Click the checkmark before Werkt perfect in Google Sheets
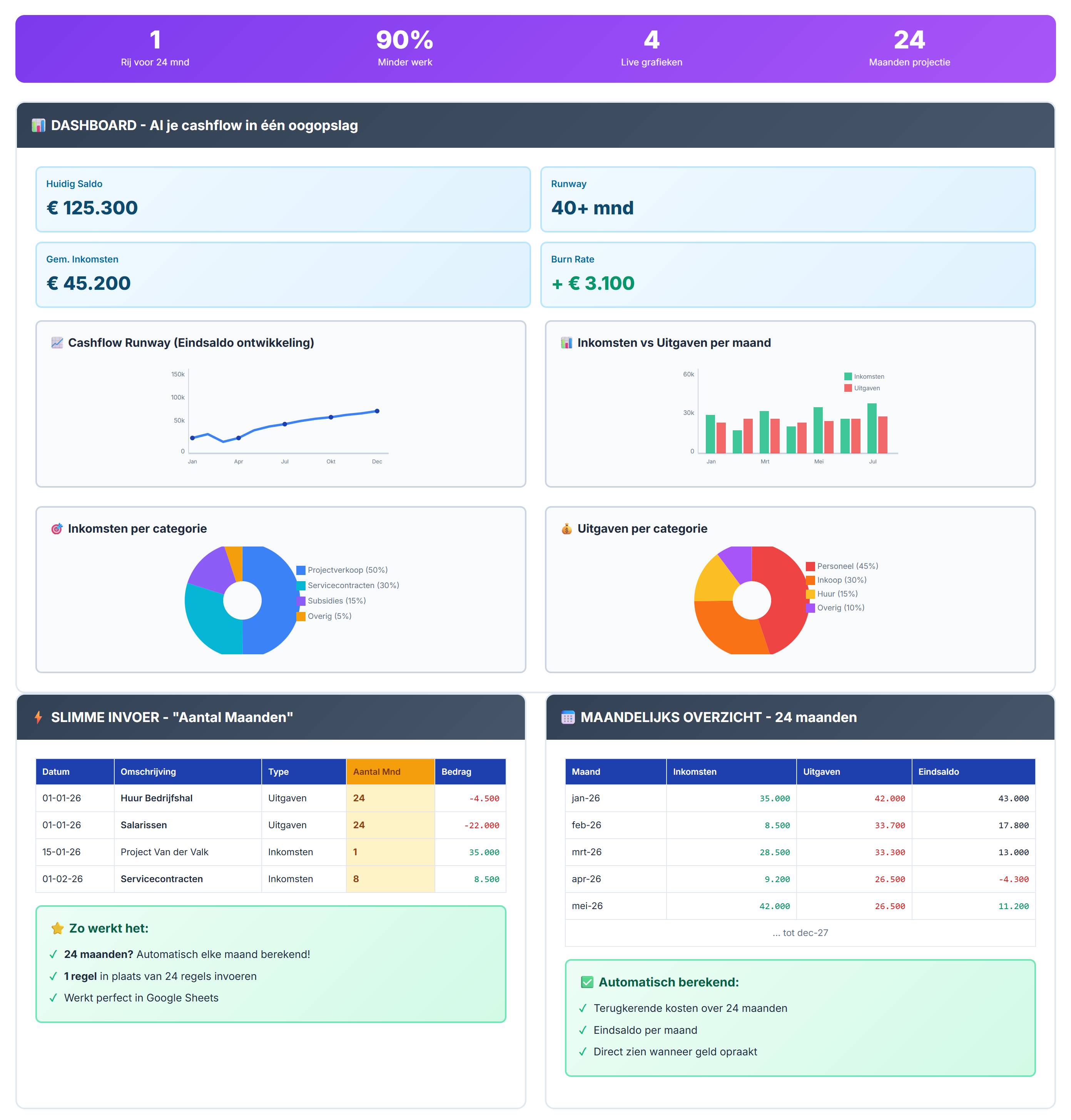1071x1120 pixels. click(53, 998)
